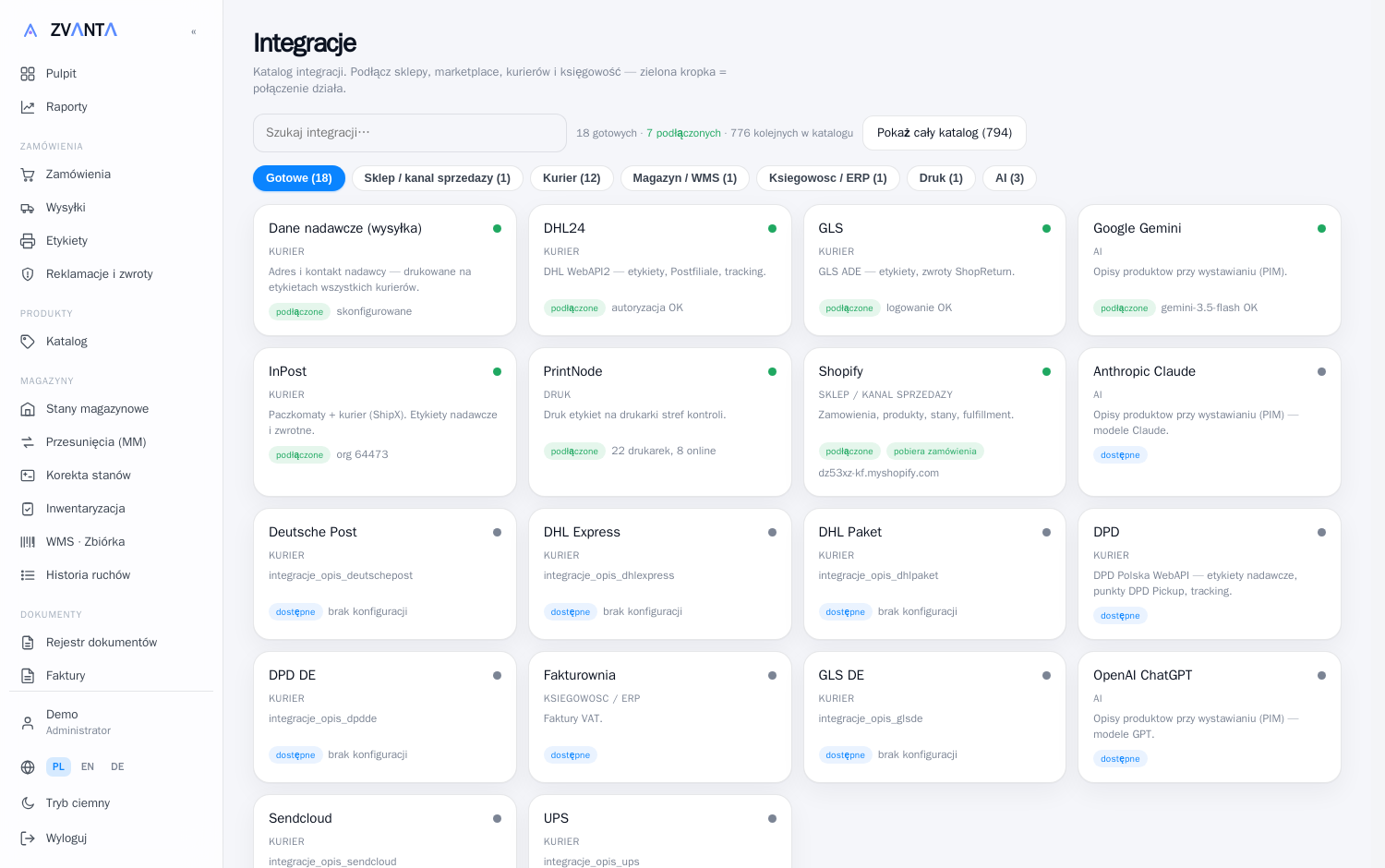Open Historia ruchów list icon
This screenshot has height=868, width=1385.
[28, 575]
